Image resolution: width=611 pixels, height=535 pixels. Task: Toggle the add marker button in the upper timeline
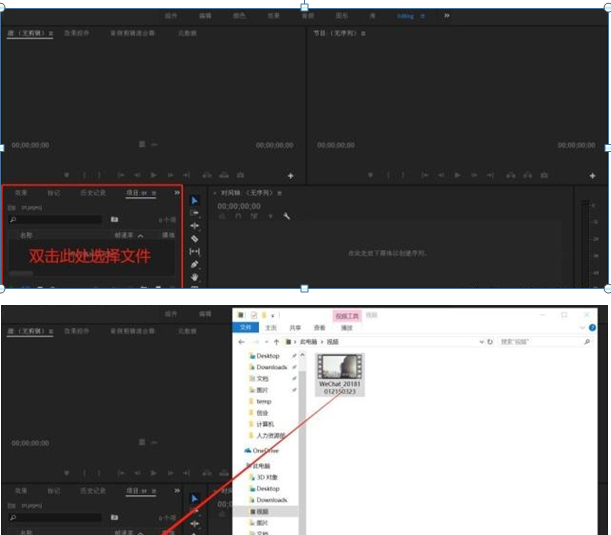tap(270, 216)
